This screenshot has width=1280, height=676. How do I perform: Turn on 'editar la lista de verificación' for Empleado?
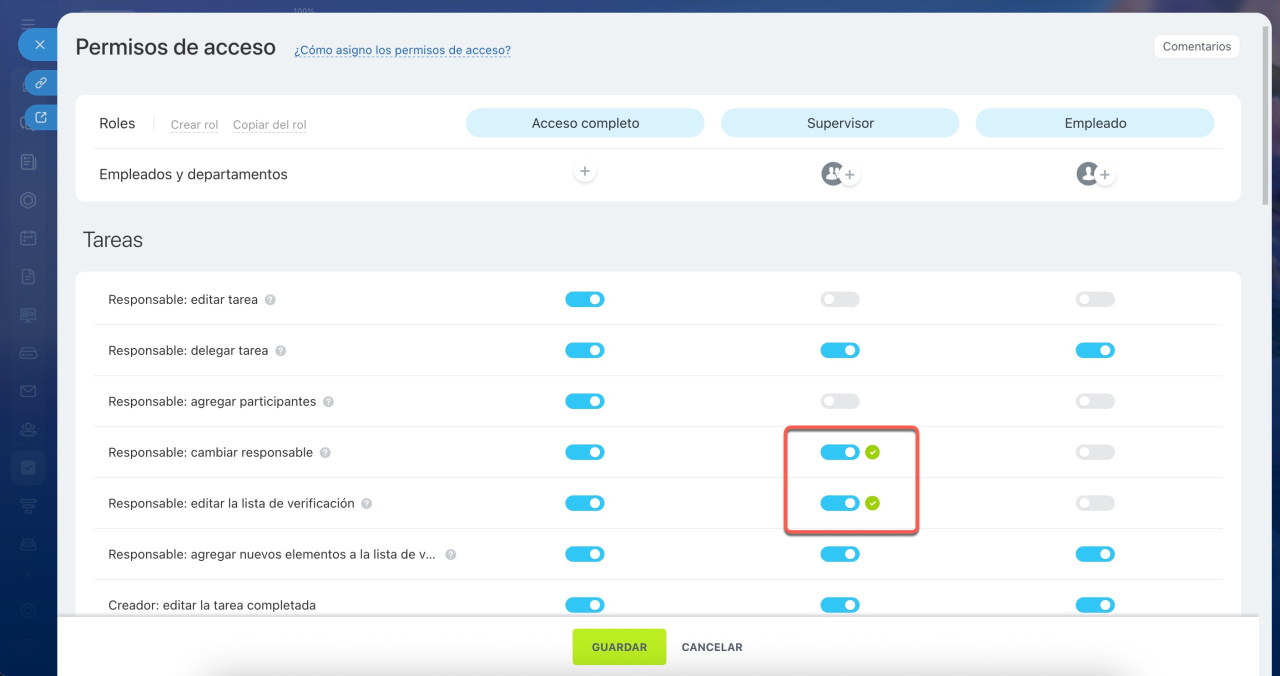1094,503
